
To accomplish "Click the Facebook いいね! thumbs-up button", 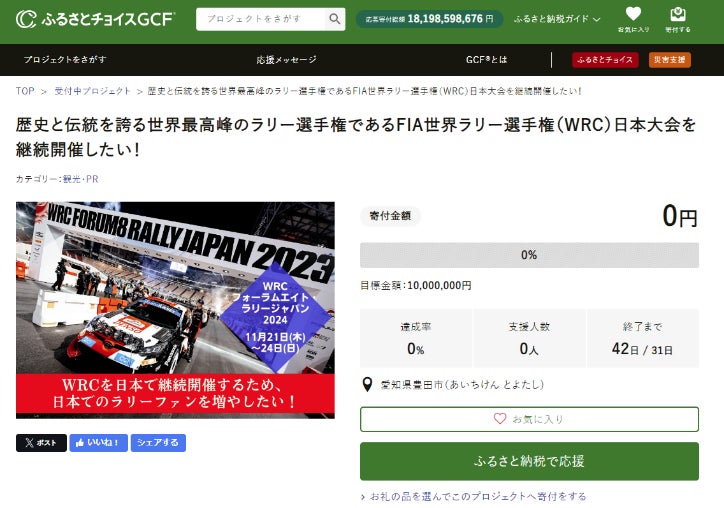I will click(x=98, y=443).
